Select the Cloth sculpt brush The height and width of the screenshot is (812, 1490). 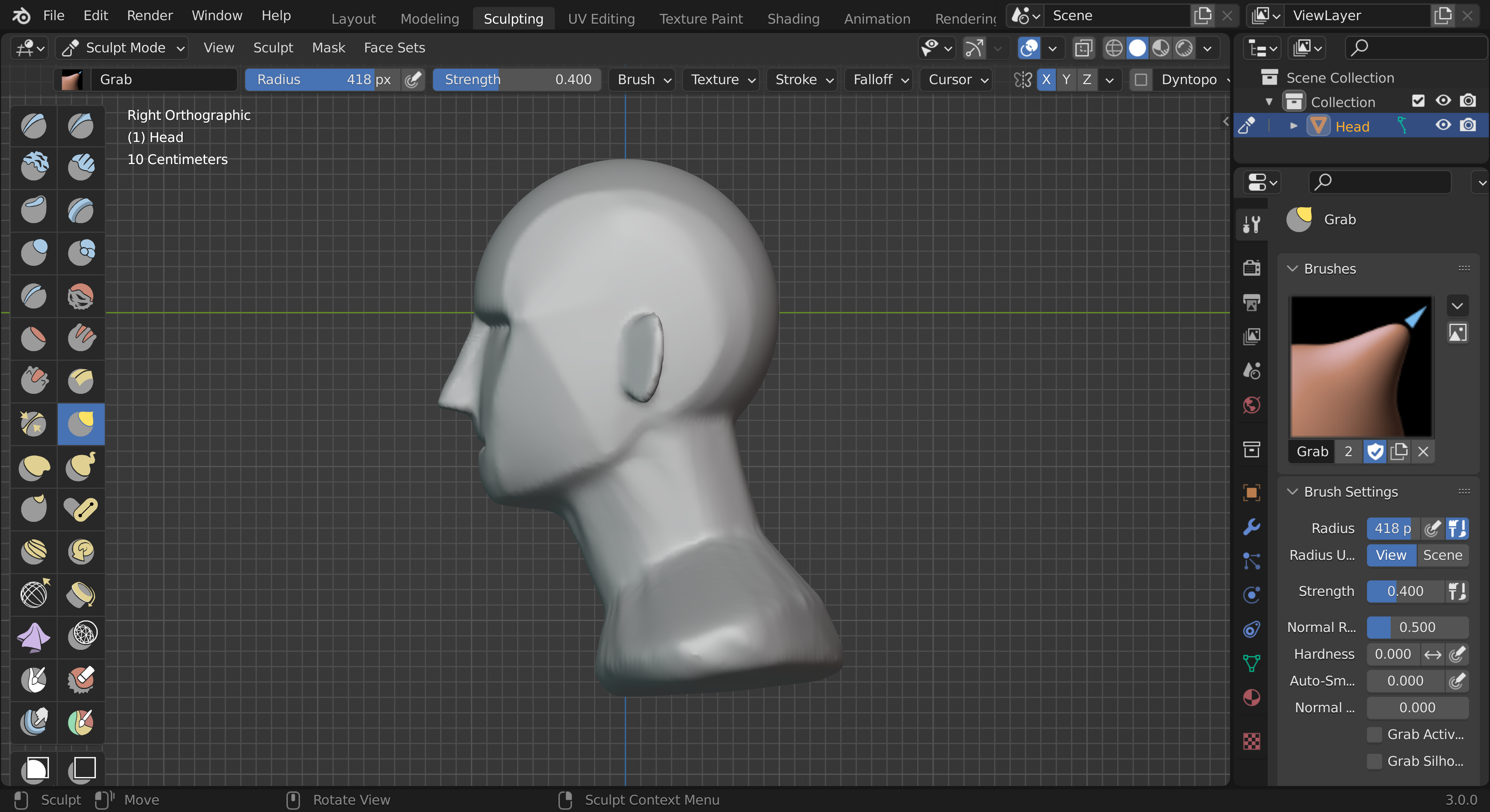(34, 637)
